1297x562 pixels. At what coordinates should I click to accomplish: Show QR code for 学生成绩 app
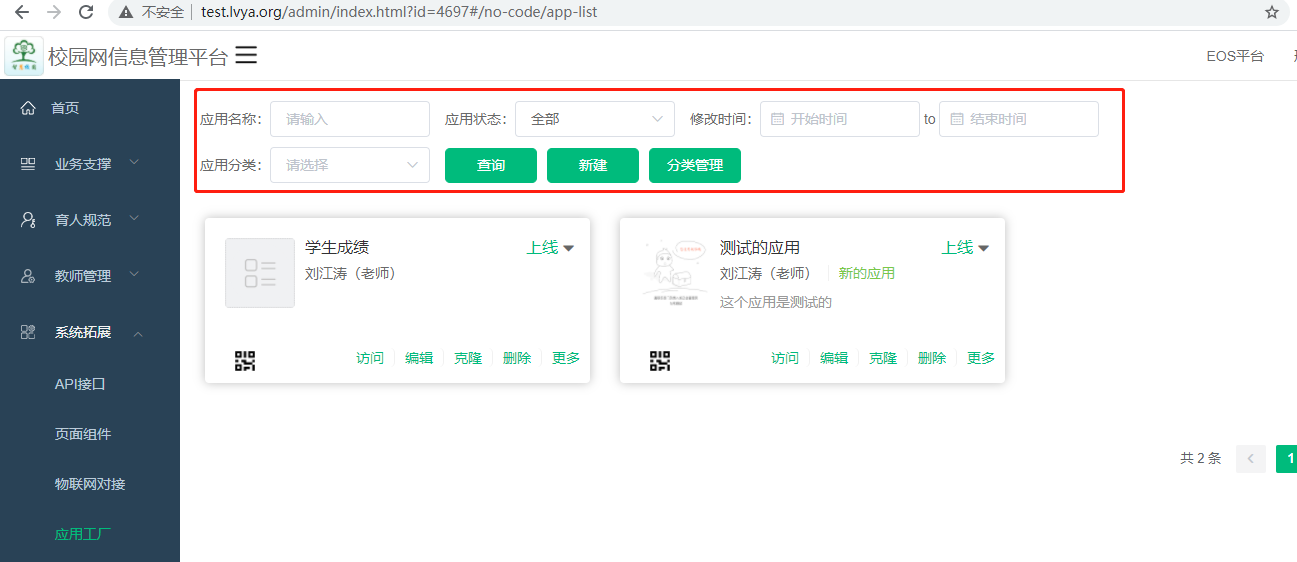pyautogui.click(x=245, y=361)
